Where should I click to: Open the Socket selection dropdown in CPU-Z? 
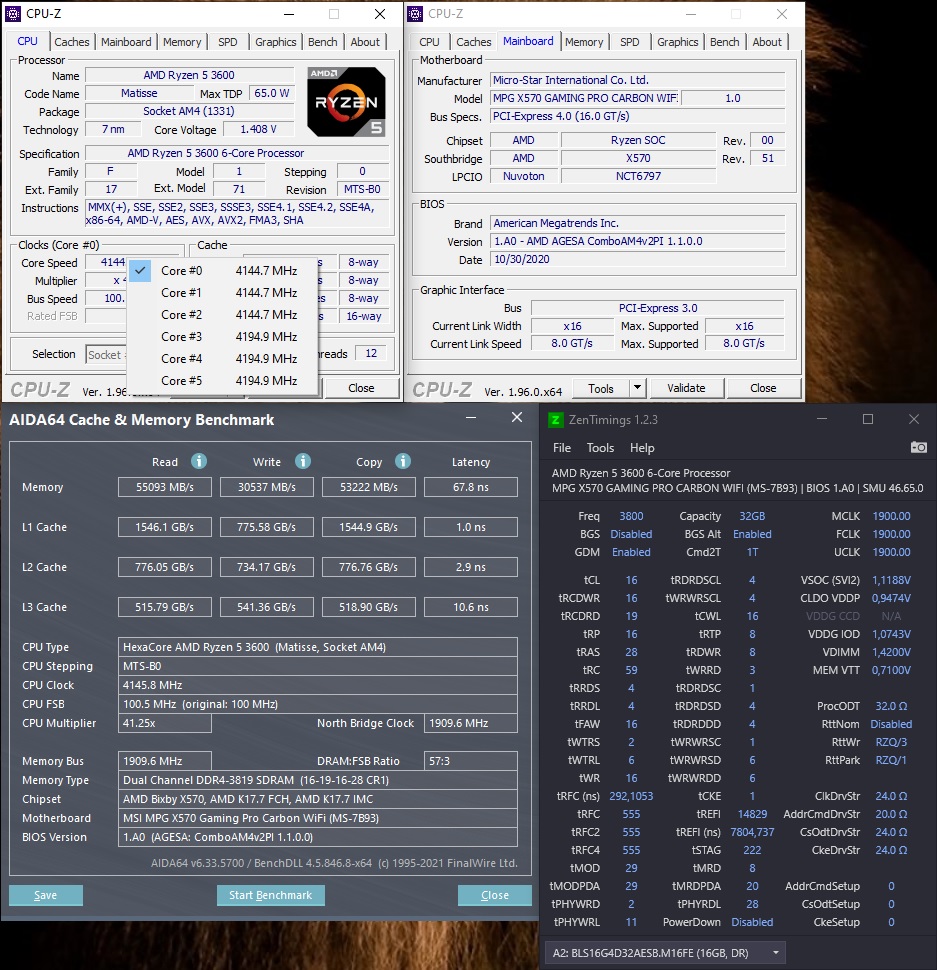tap(106, 354)
